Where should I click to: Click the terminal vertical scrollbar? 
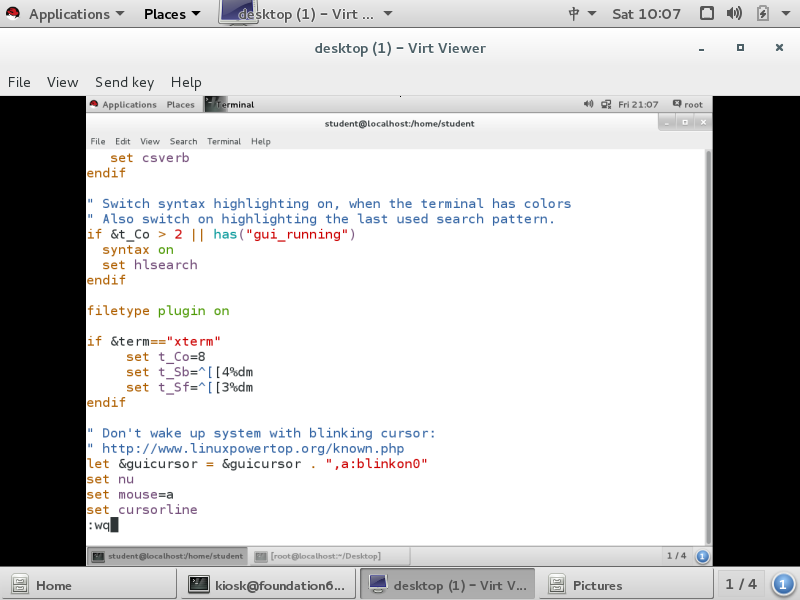coord(708,347)
